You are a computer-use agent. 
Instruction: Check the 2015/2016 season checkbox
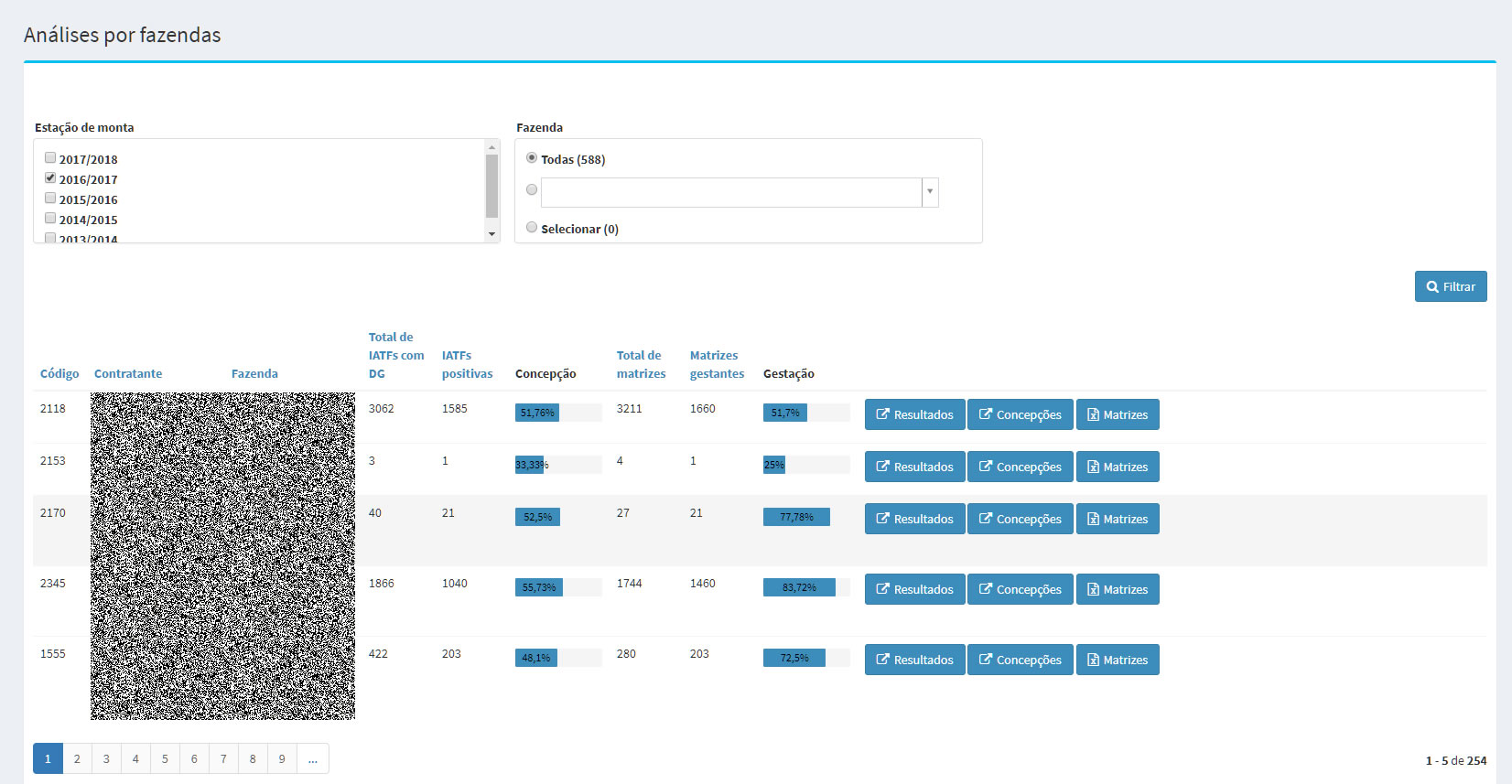pyautogui.click(x=50, y=198)
